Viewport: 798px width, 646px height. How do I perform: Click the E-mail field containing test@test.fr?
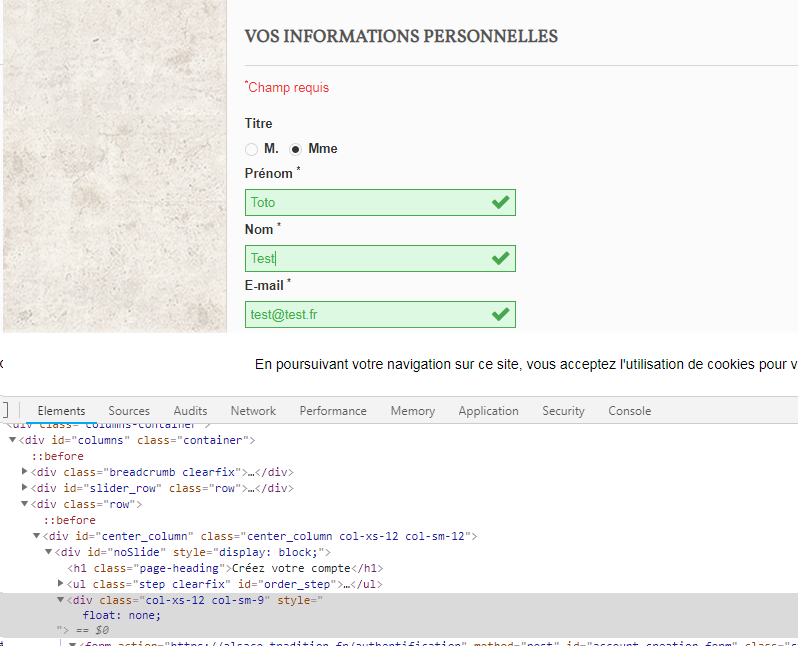(x=380, y=315)
